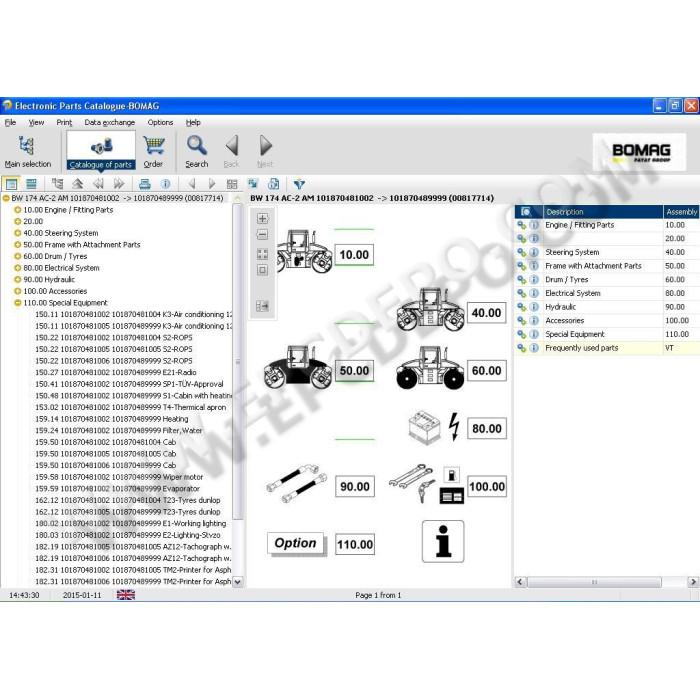The height and width of the screenshot is (700, 700).
Task: Expand 50.00 Frame with Attachment Parts node
Action: [x=18, y=244]
